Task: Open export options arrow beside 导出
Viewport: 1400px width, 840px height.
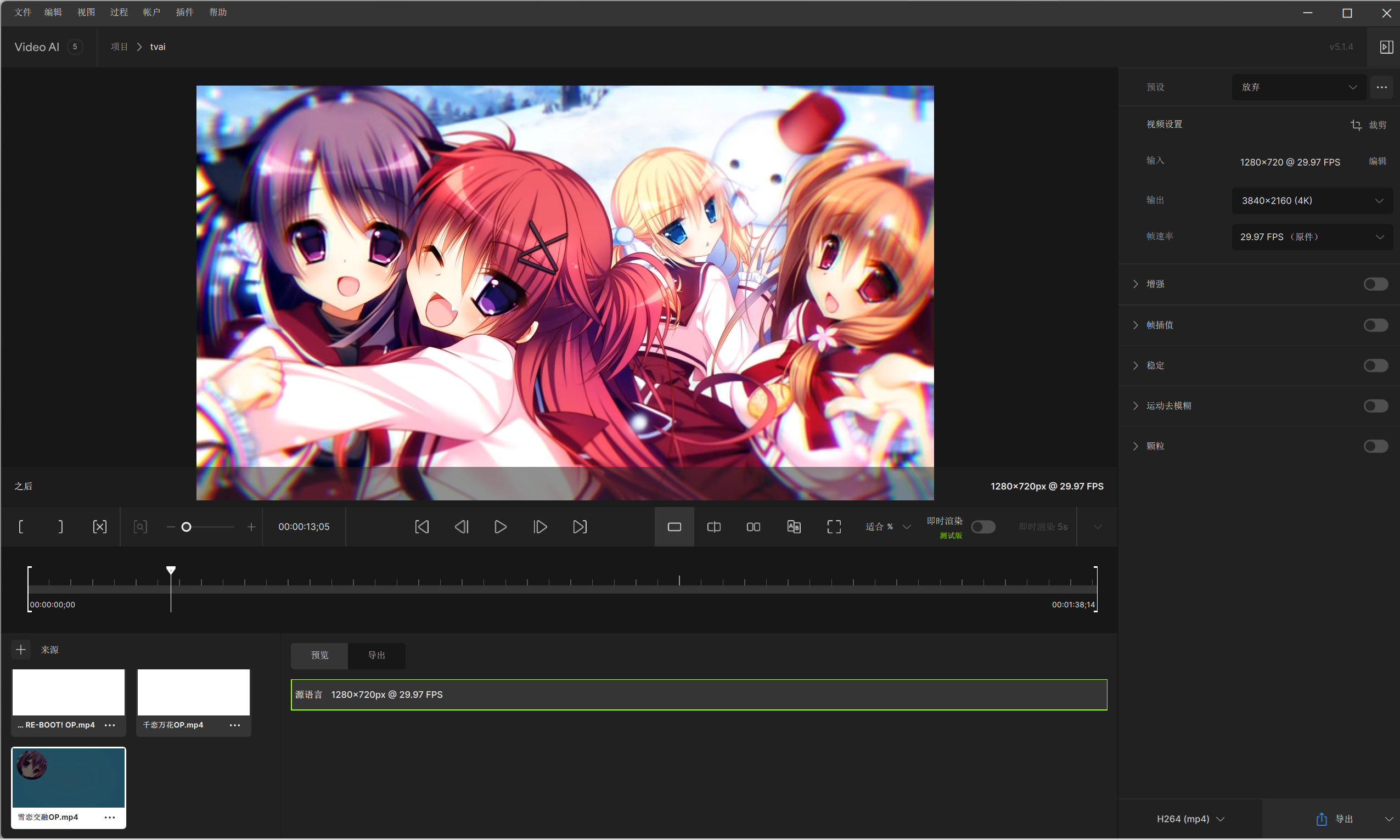Action: pos(1388,819)
